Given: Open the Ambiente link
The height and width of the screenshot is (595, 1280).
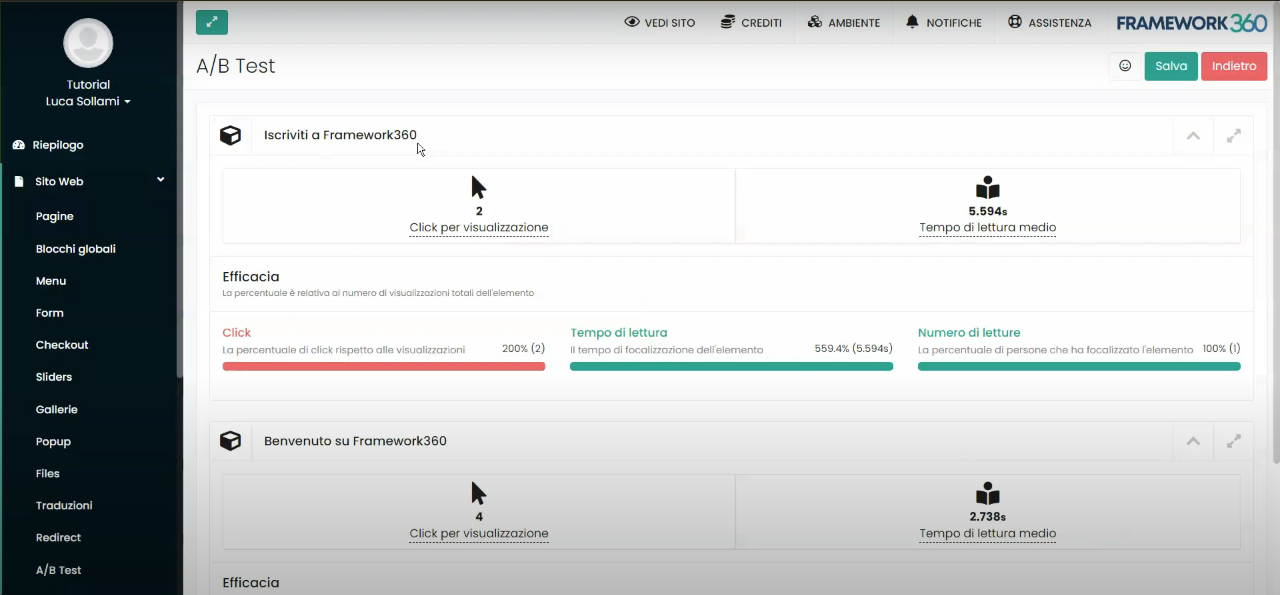Looking at the screenshot, I should coord(844,22).
